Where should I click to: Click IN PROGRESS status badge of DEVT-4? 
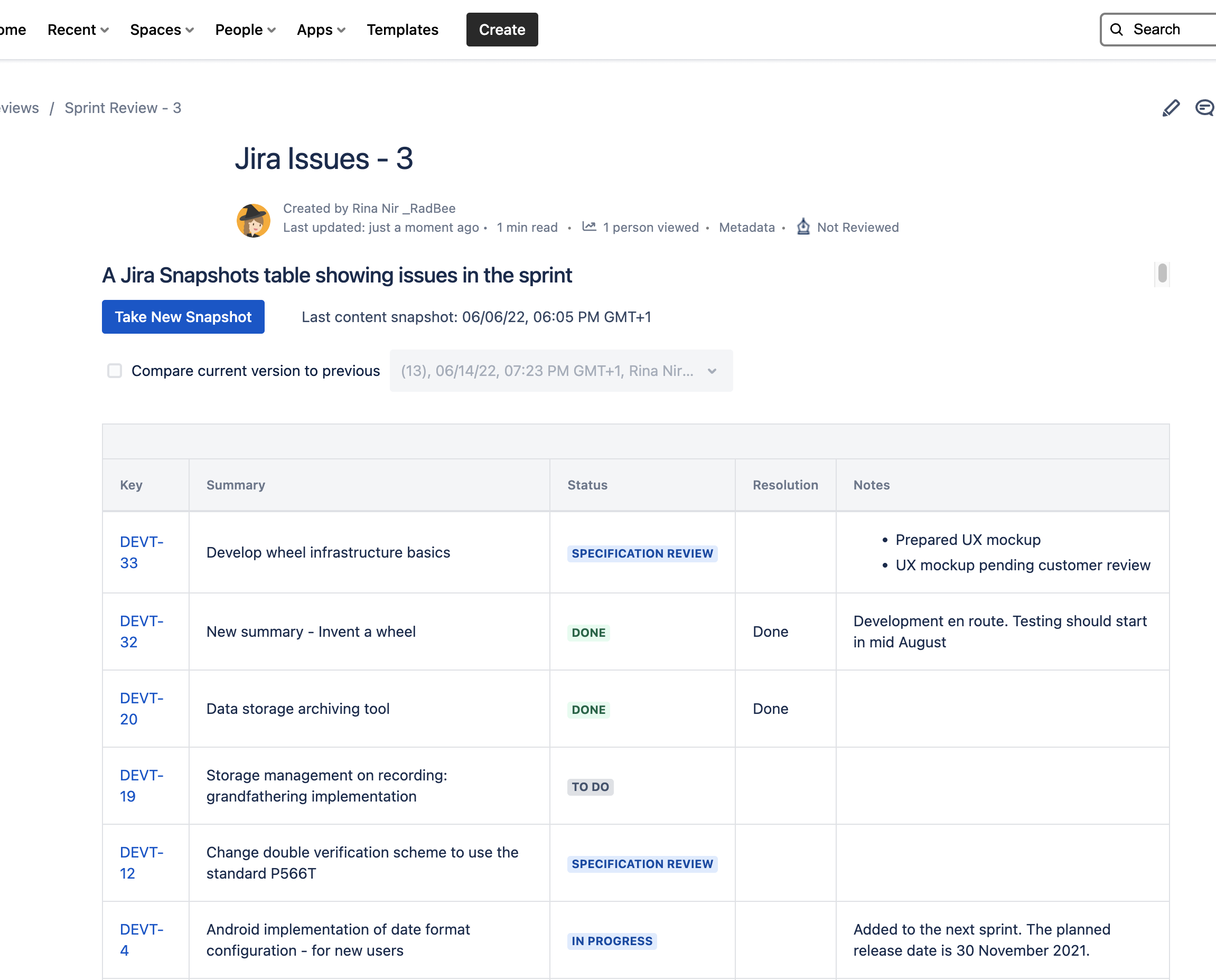[x=612, y=941]
